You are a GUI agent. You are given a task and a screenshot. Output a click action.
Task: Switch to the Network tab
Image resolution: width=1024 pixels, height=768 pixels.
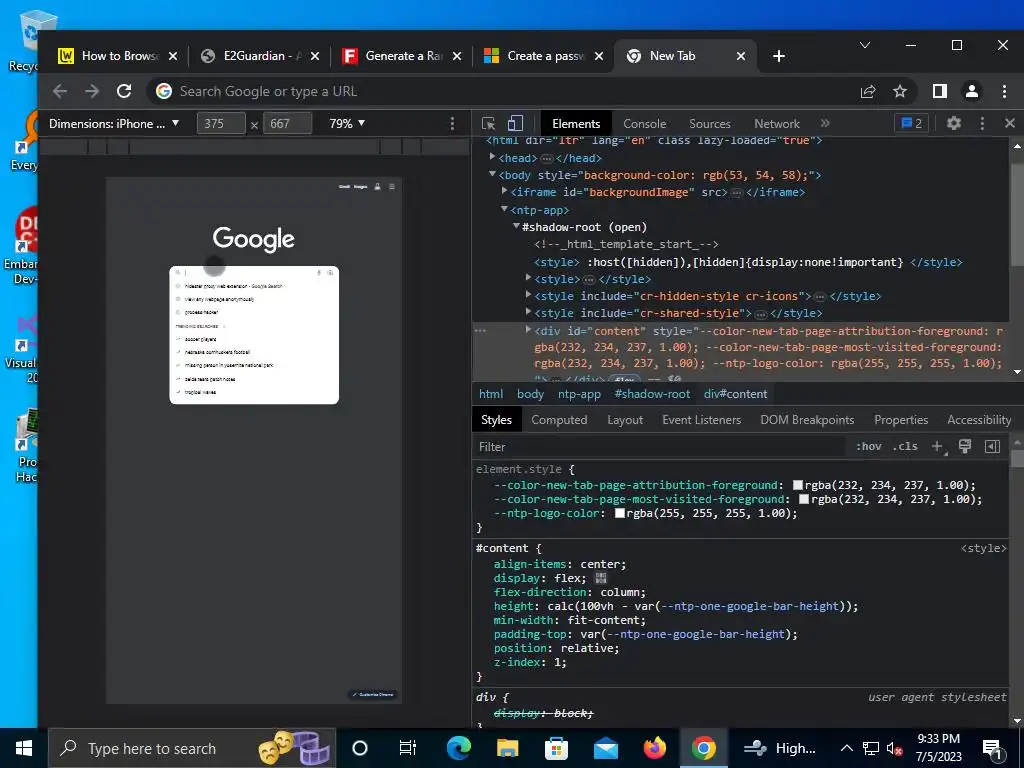coord(776,123)
